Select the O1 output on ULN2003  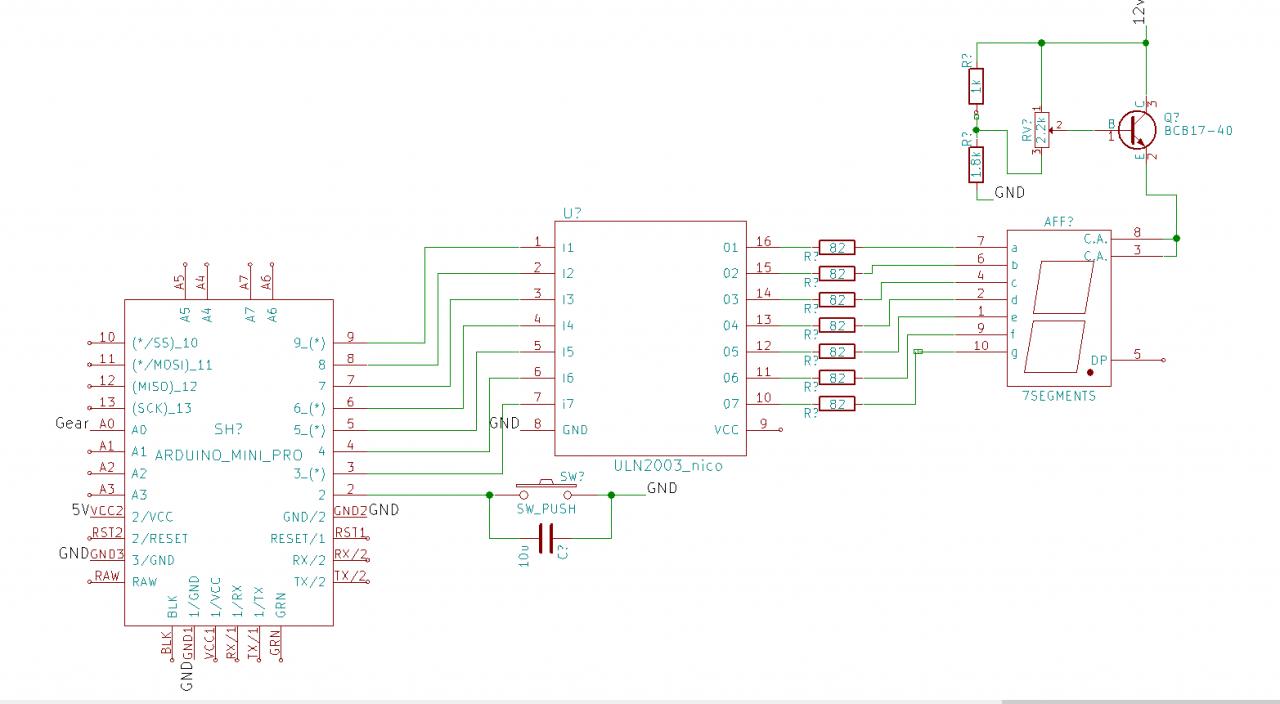click(x=730, y=247)
